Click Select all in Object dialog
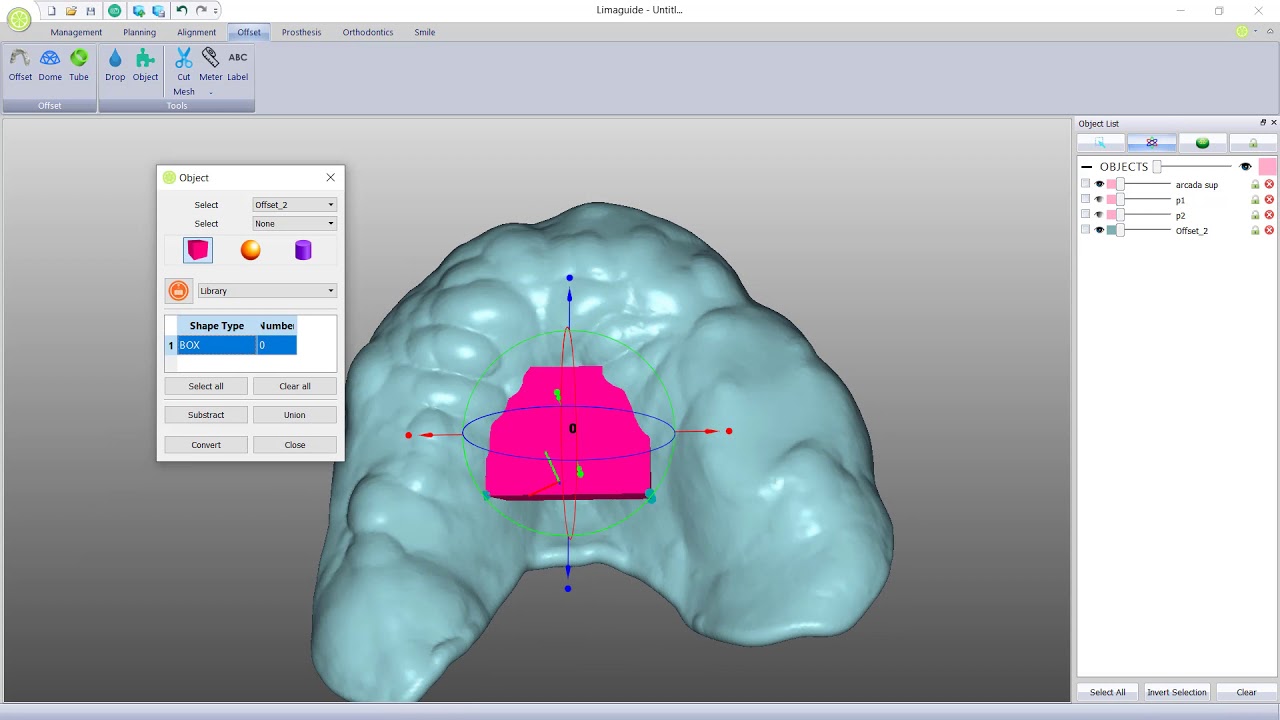Screen dimensions: 1280x720 (x=206, y=386)
